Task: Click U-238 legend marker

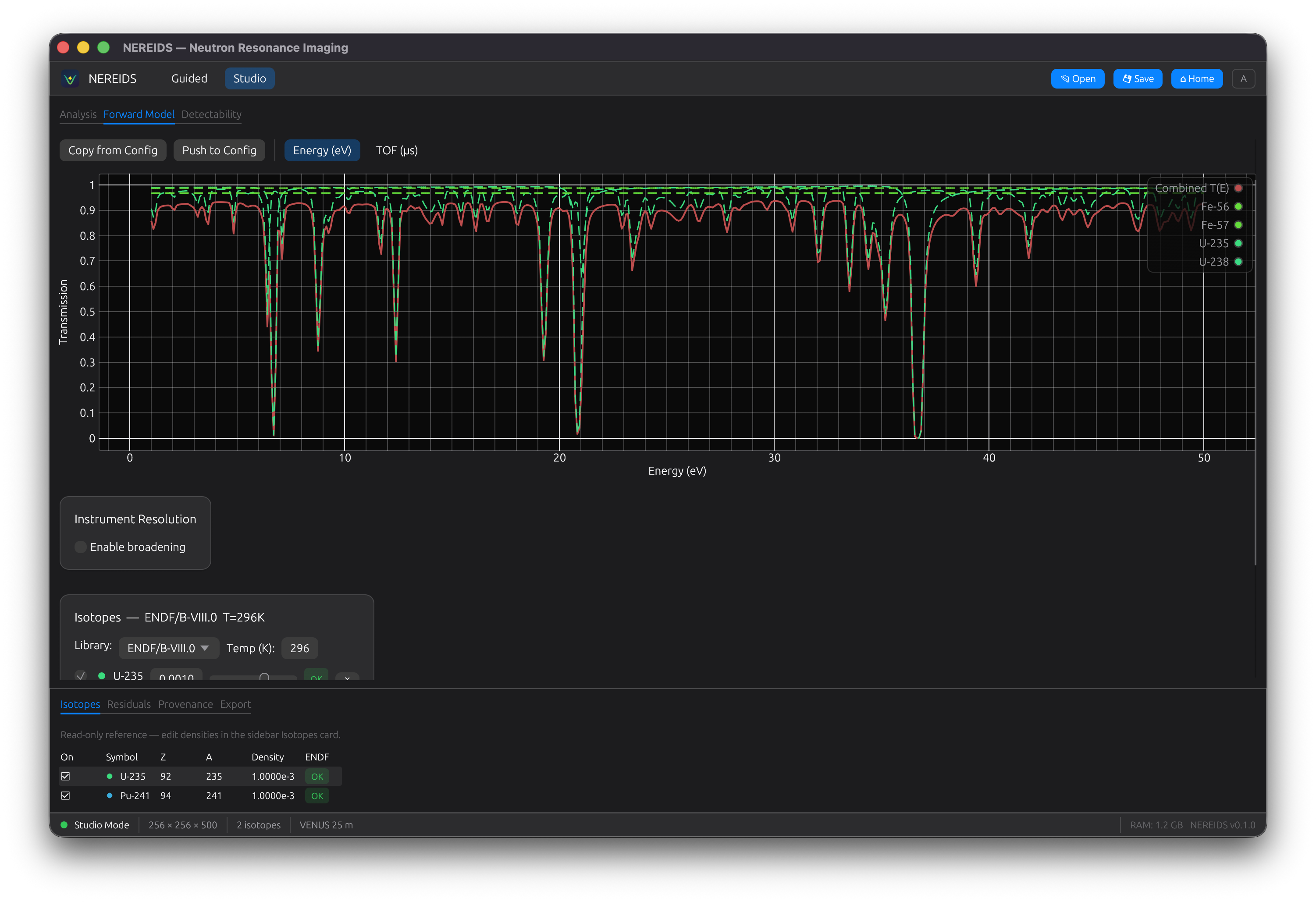Action: pyautogui.click(x=1238, y=262)
